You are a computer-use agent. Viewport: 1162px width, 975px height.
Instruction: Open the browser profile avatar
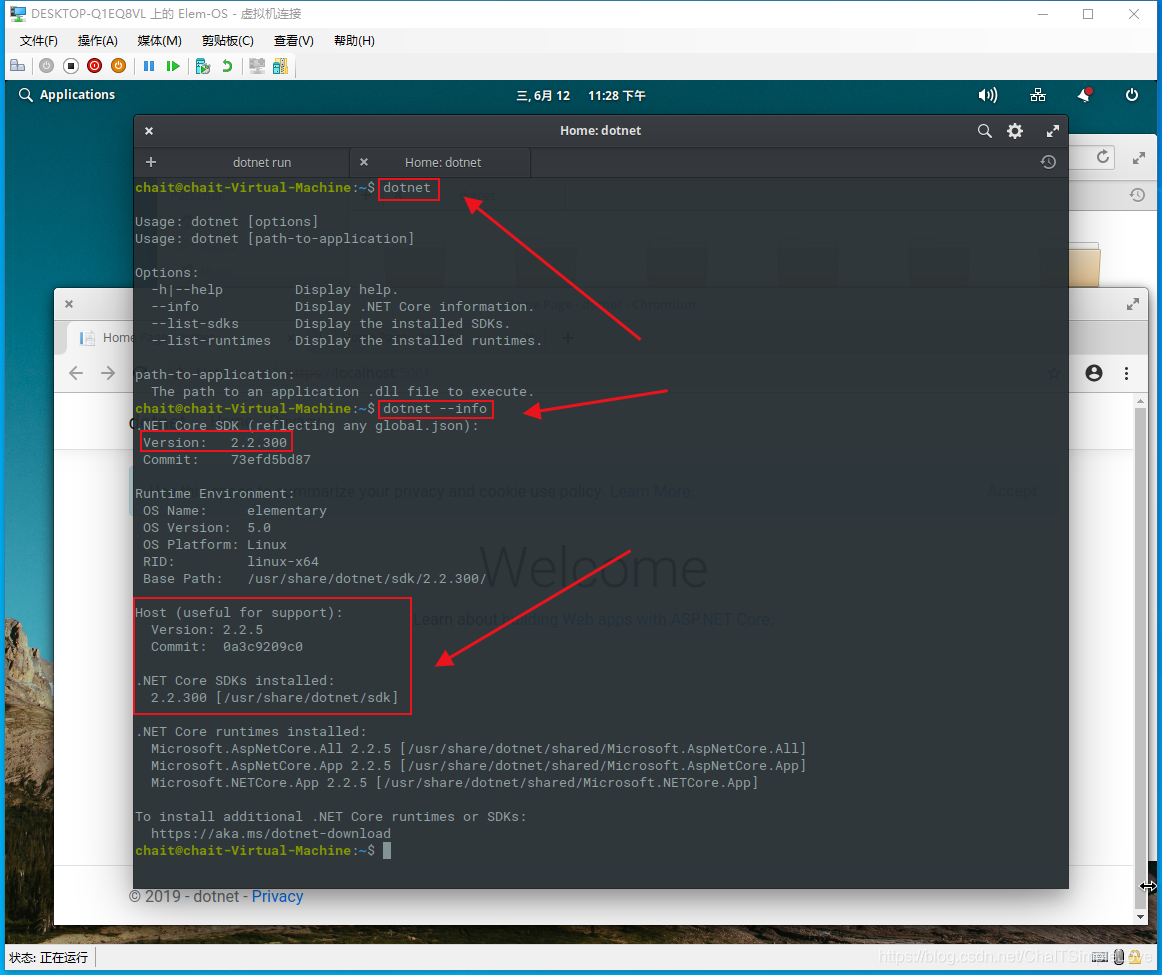[x=1094, y=373]
